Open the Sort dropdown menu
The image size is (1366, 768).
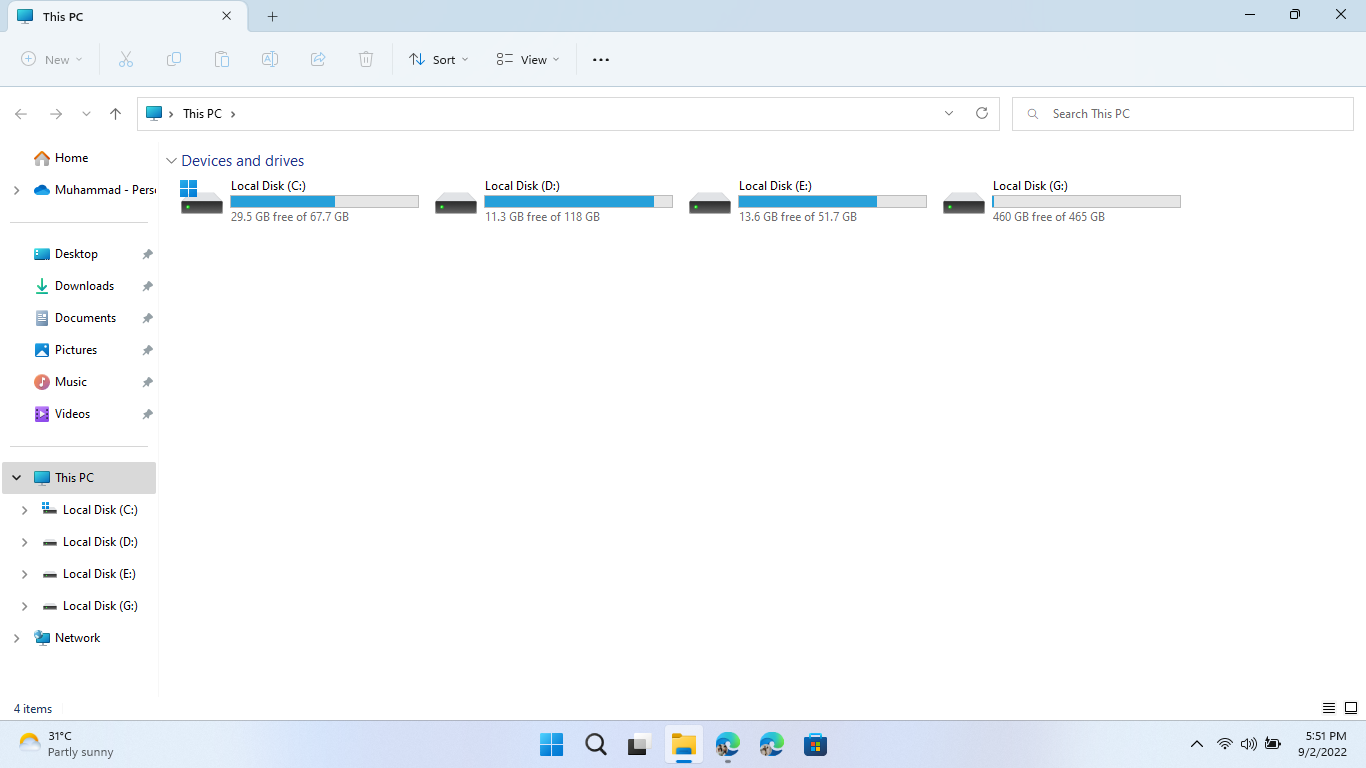point(438,59)
